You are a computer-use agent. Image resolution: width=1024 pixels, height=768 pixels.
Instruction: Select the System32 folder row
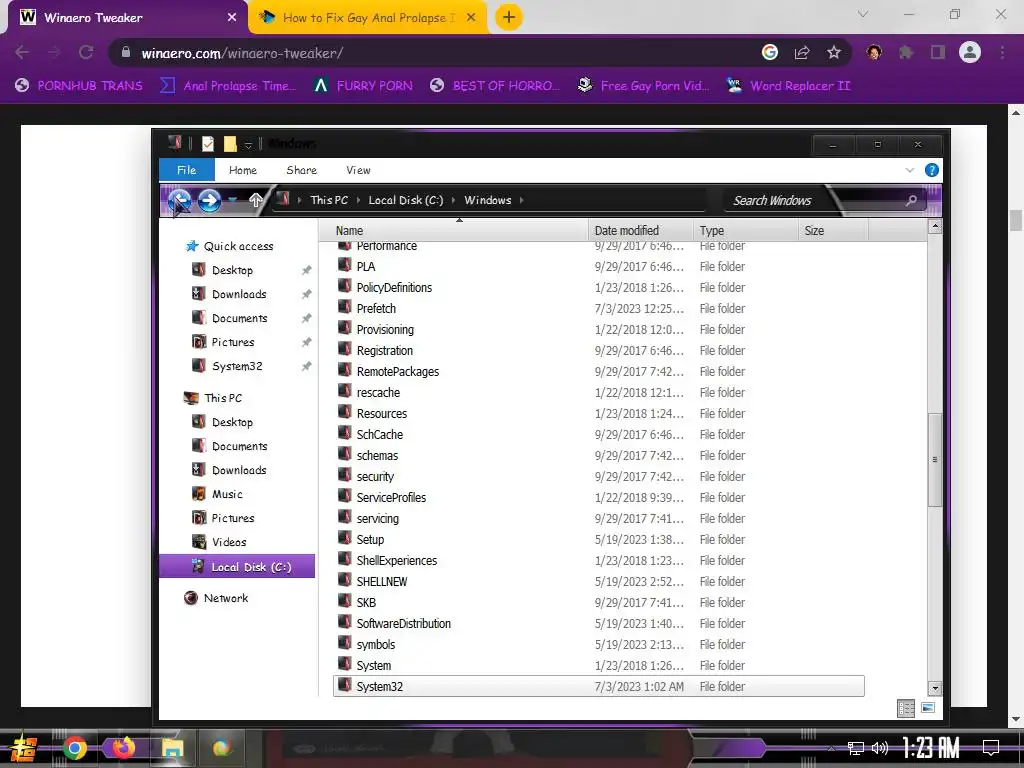[598, 686]
